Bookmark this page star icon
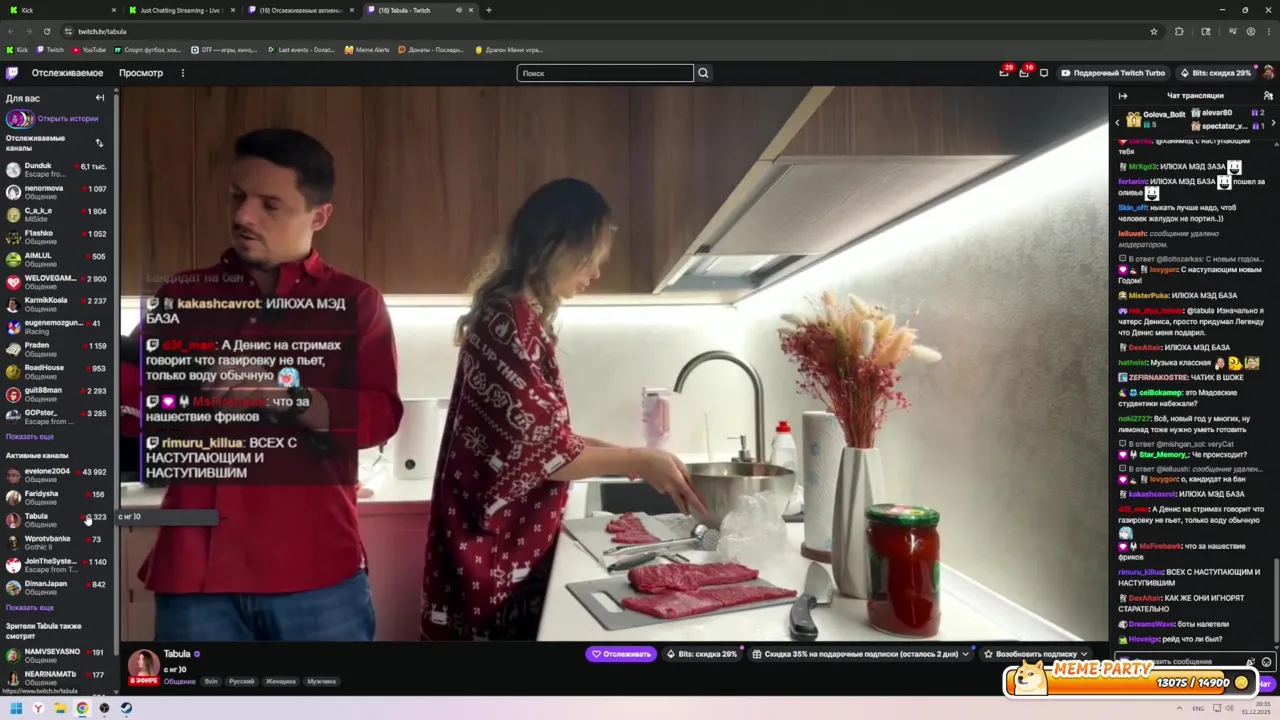This screenshot has height=720, width=1280. [x=1154, y=31]
